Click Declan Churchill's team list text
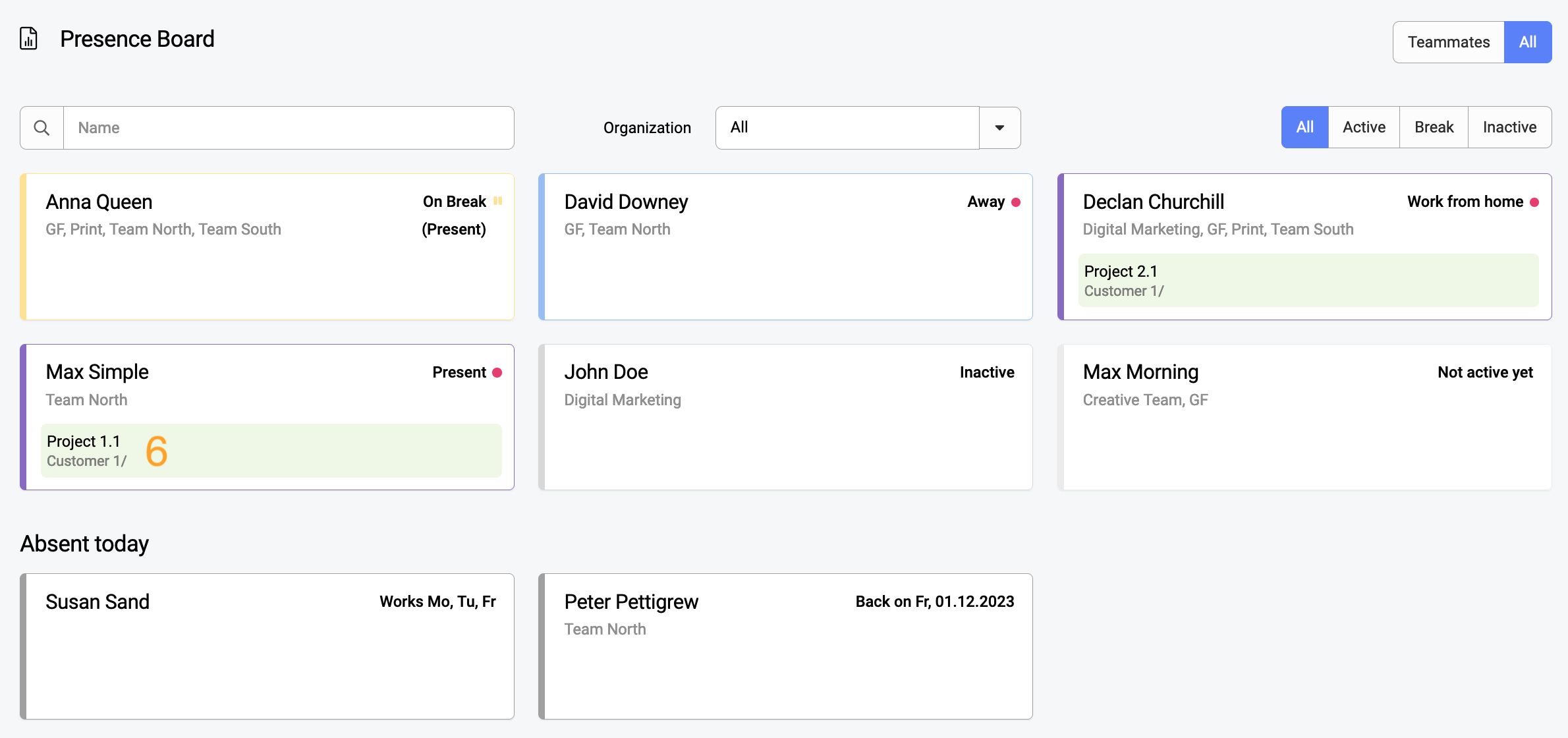This screenshot has height=738, width=1568. pyautogui.click(x=1218, y=229)
